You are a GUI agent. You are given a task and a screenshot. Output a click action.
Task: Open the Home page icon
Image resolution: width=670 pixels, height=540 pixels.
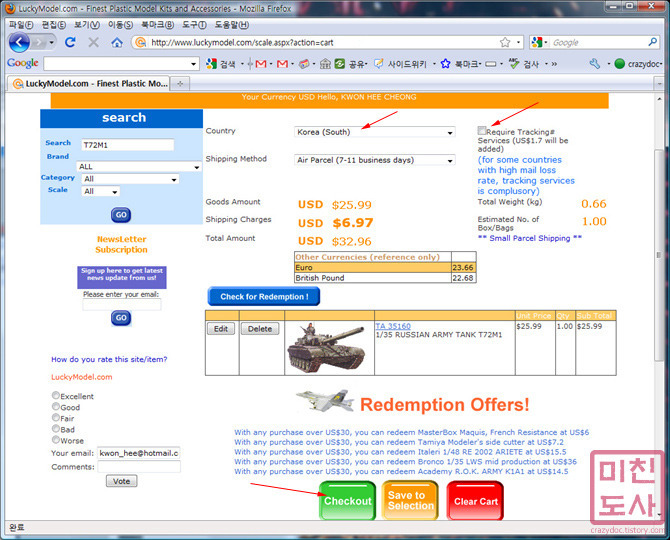click(x=117, y=42)
